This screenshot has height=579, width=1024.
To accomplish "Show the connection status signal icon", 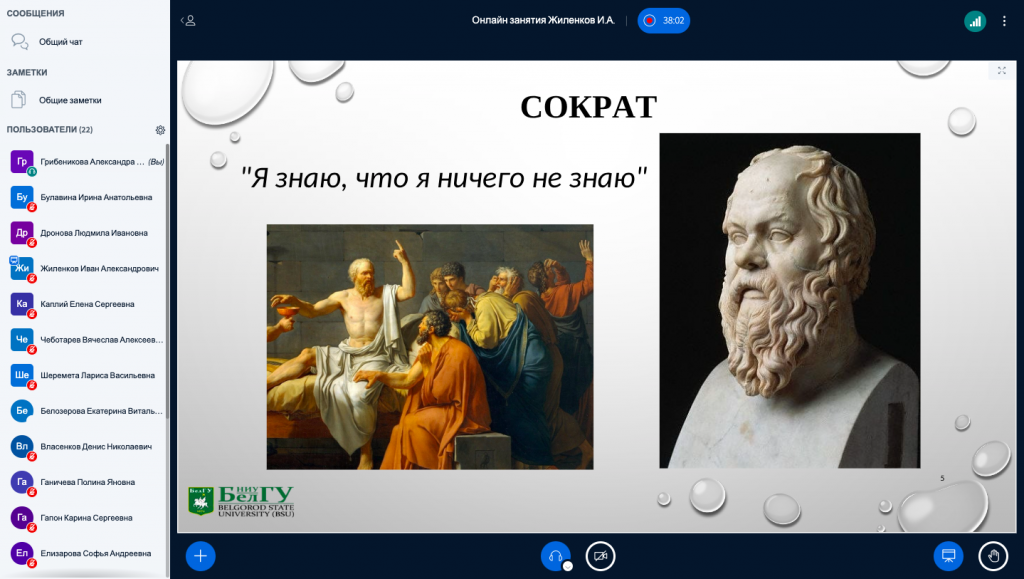I will (974, 21).
